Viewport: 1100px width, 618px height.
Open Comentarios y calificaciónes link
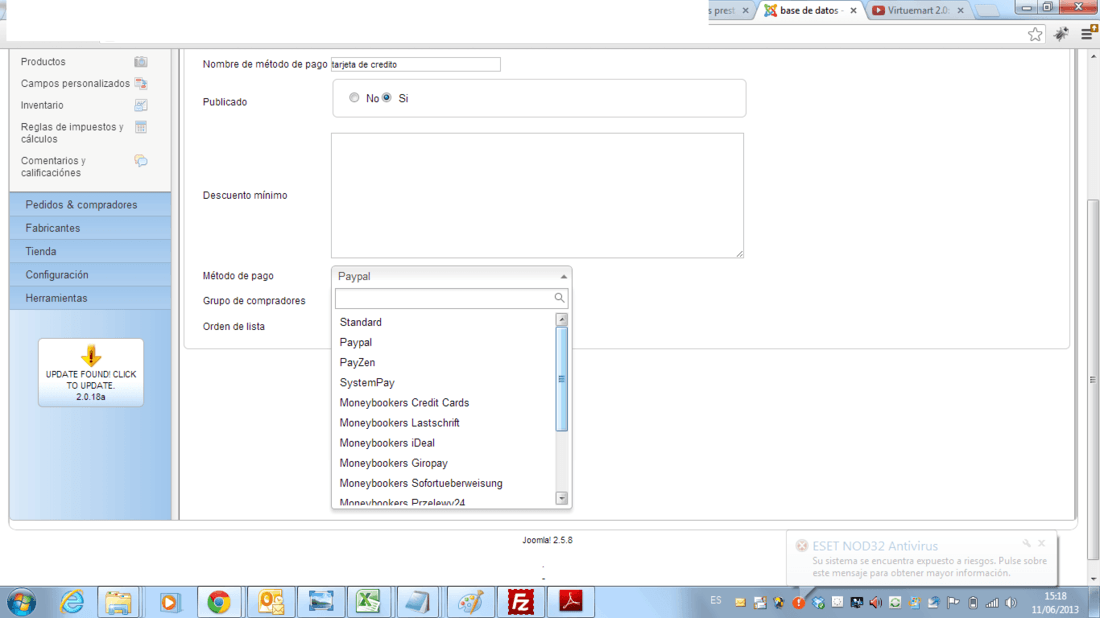click(53, 167)
